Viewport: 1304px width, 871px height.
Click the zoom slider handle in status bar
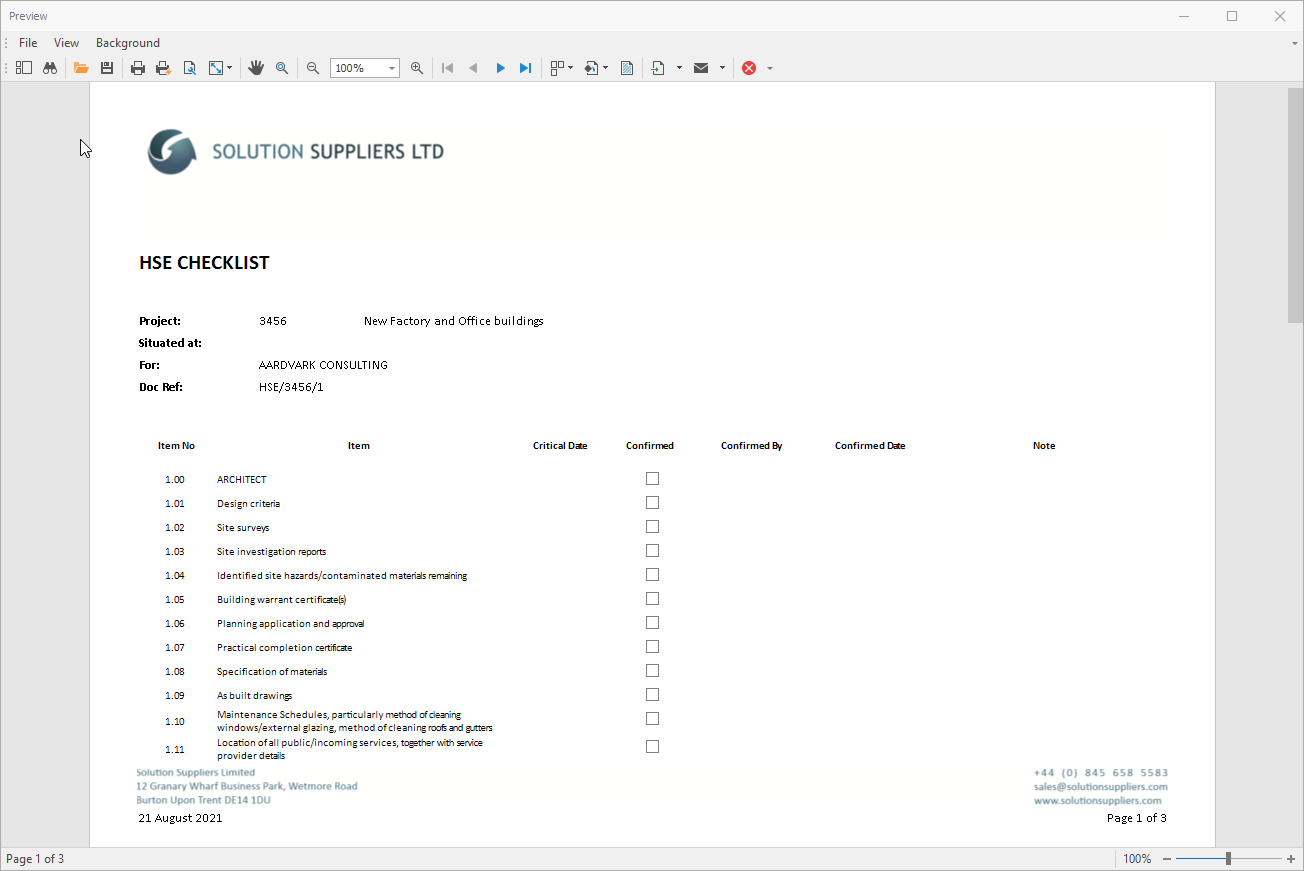click(1228, 859)
